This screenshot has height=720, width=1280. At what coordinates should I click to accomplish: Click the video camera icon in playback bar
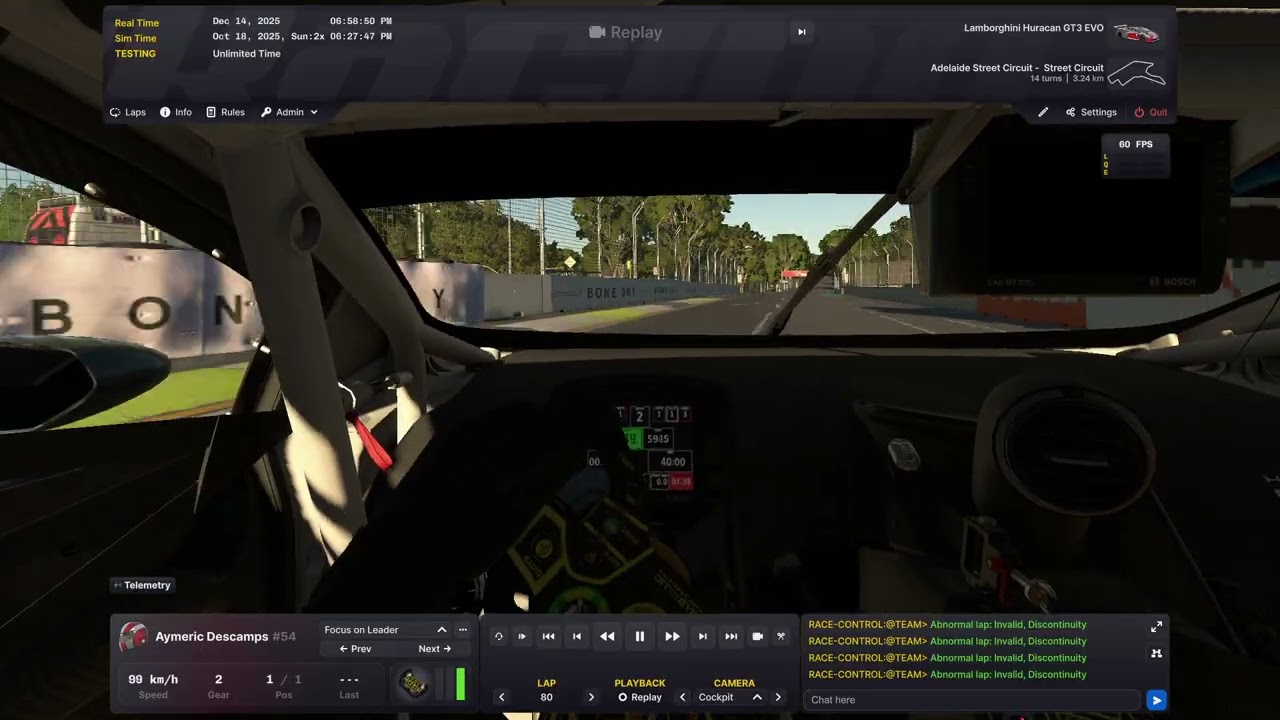click(758, 636)
